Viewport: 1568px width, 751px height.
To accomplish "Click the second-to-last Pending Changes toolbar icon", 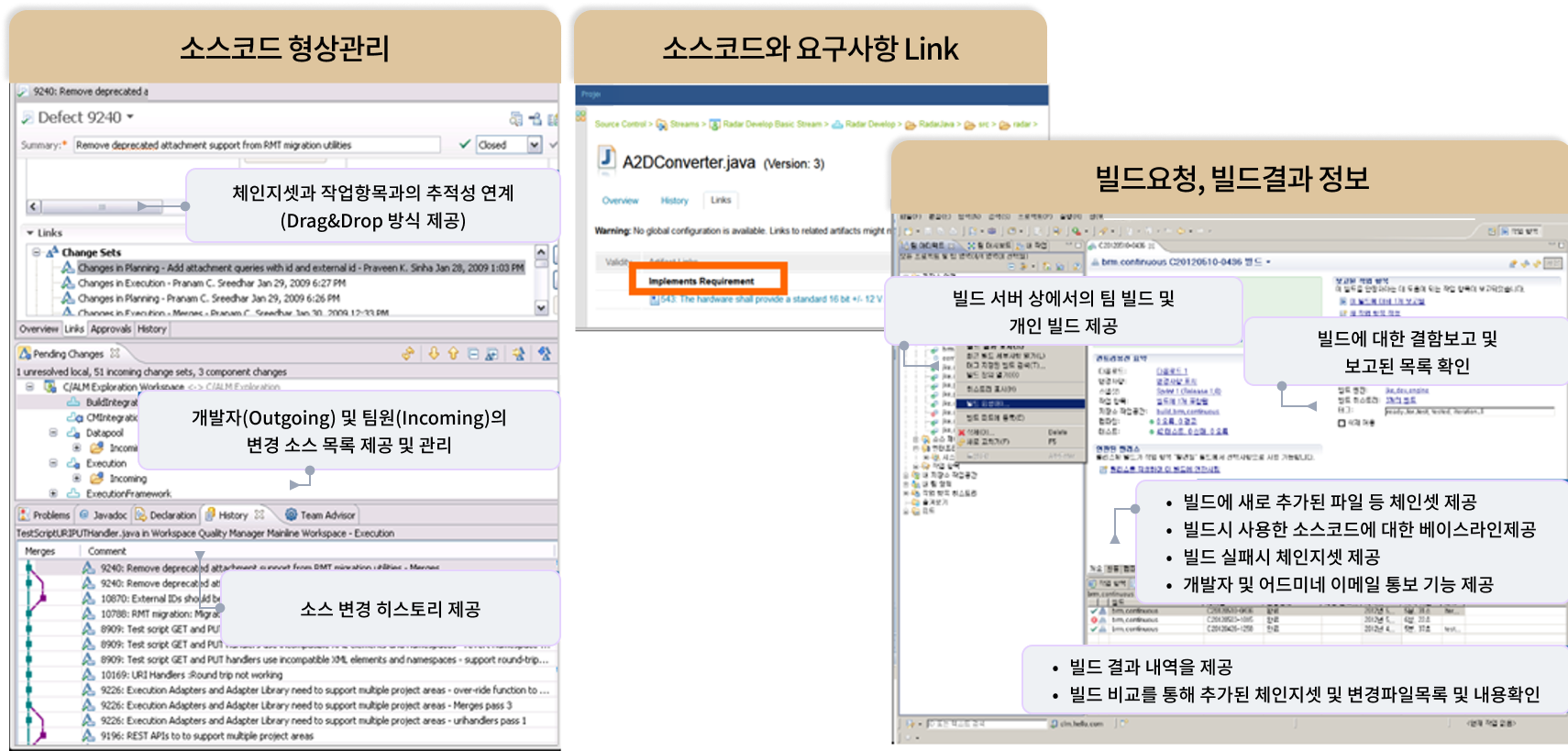I will (x=519, y=353).
